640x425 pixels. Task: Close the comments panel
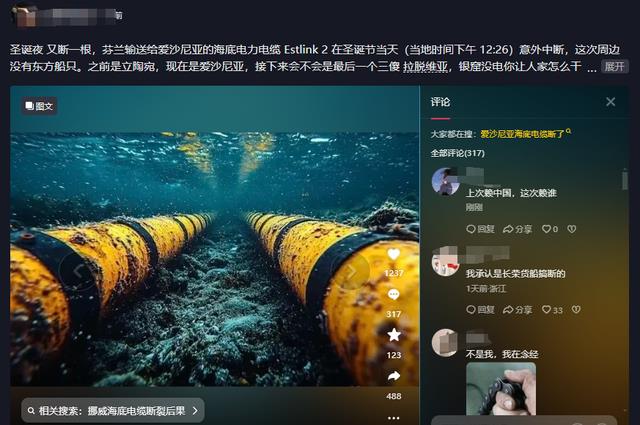pyautogui.click(x=610, y=102)
